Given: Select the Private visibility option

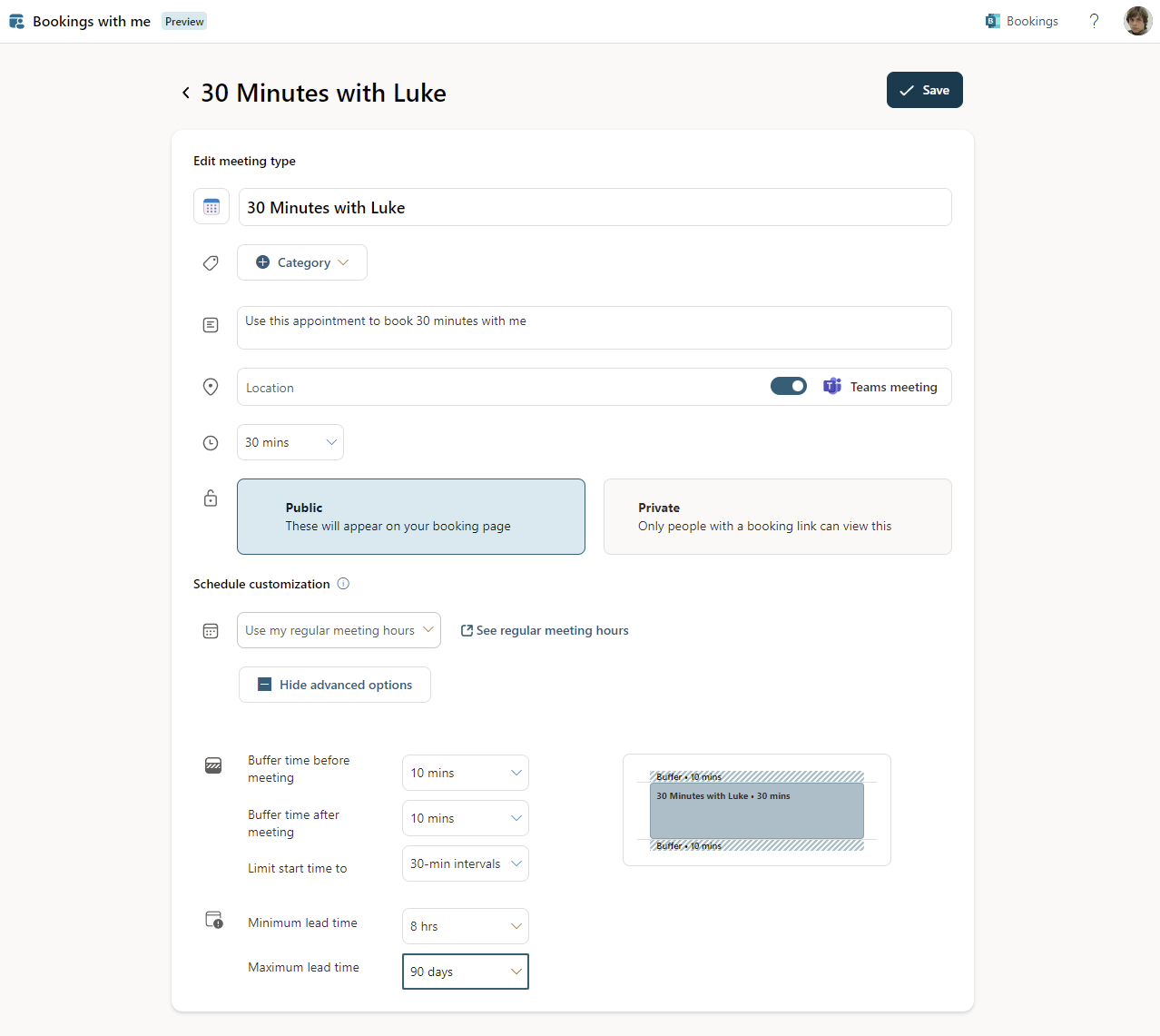Looking at the screenshot, I should 777,517.
